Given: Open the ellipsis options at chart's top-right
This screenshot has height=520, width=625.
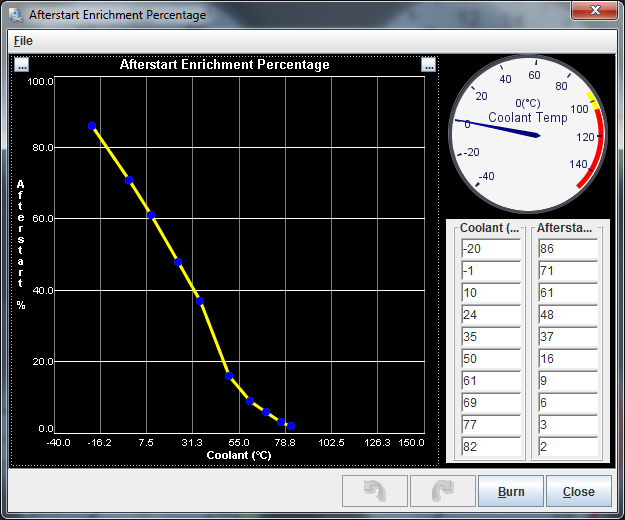Looking at the screenshot, I should click(x=428, y=65).
